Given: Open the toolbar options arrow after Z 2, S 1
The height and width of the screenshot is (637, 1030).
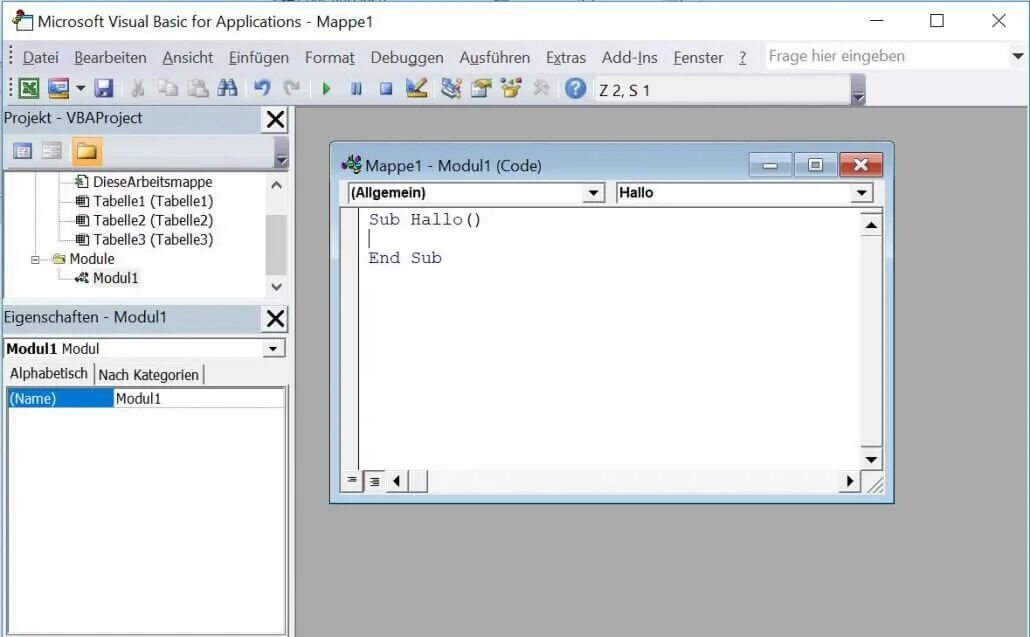Looking at the screenshot, I should pos(858,90).
